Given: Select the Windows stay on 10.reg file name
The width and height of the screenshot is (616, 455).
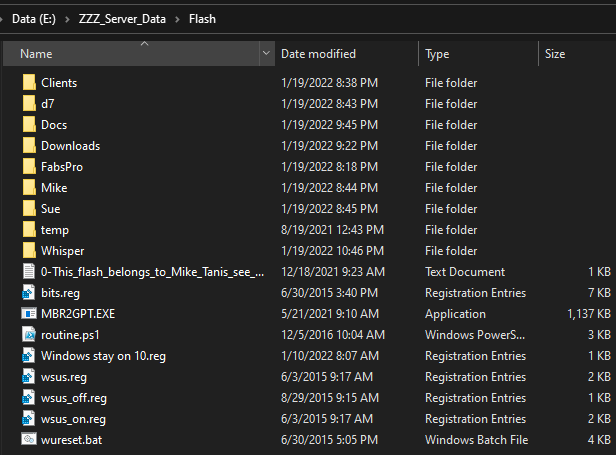Looking at the screenshot, I should tap(103, 356).
